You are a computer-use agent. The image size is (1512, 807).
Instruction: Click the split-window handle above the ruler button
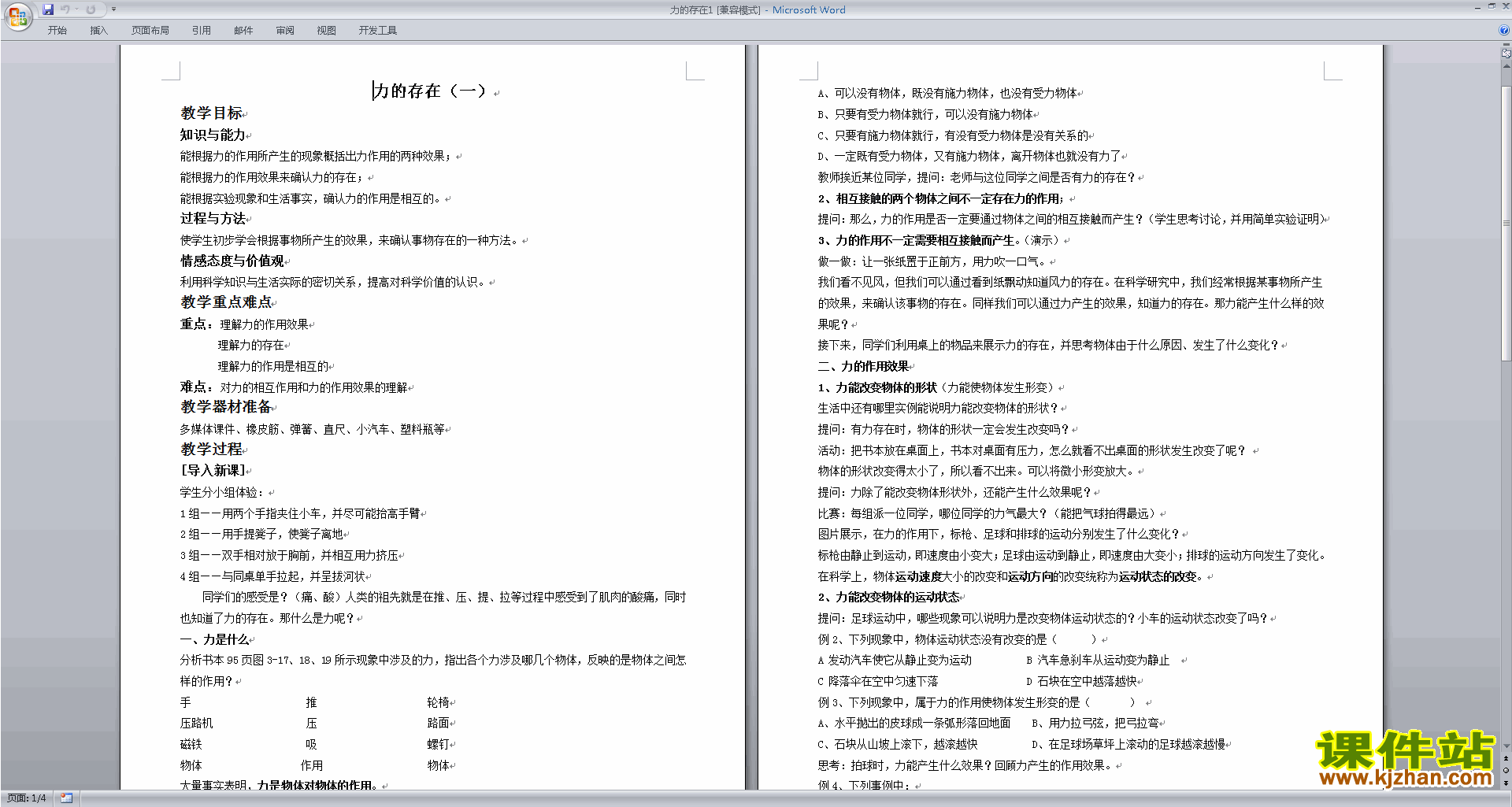tap(1506, 45)
